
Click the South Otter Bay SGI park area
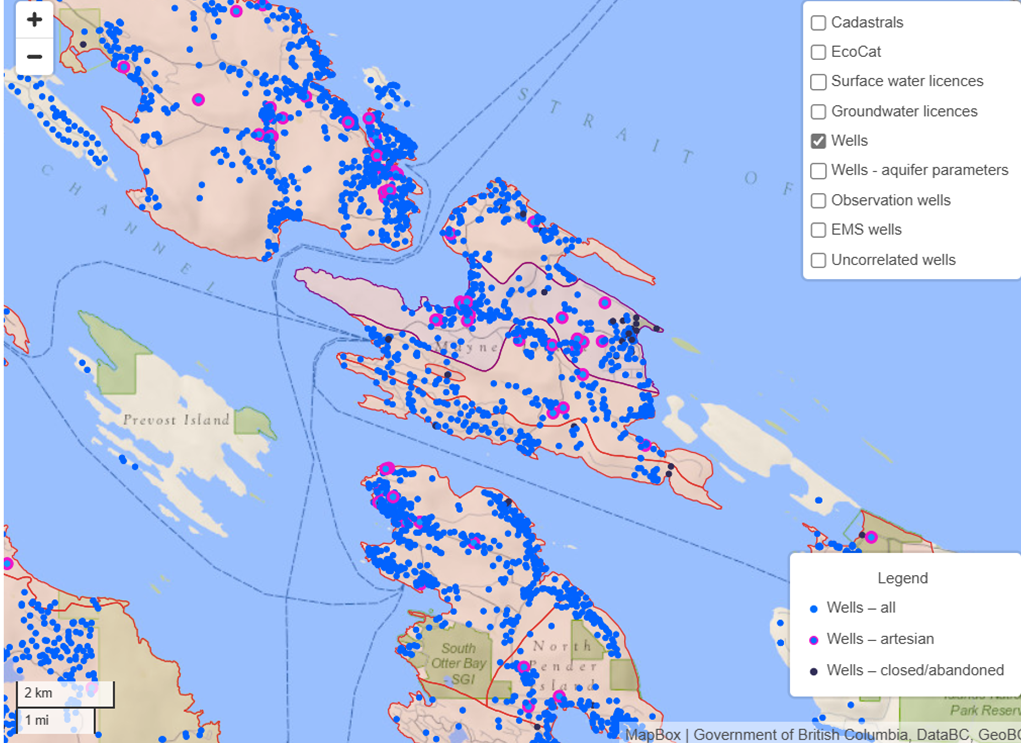point(459,662)
